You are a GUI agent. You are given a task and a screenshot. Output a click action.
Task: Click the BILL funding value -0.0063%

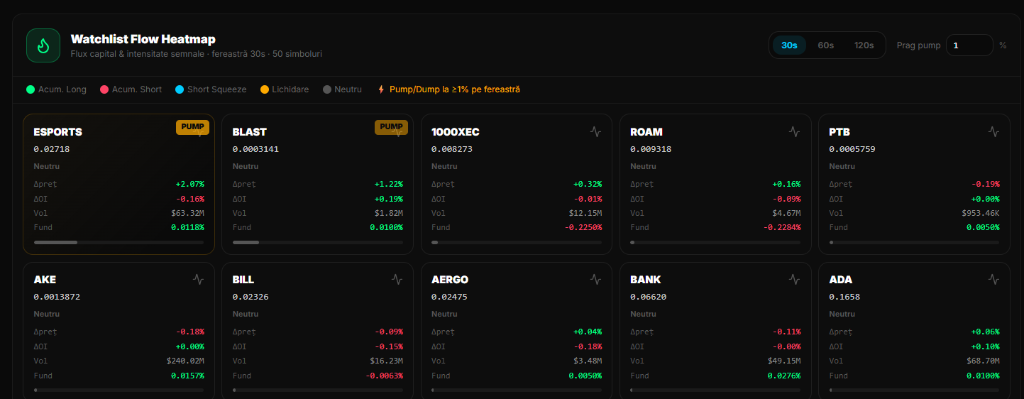385,375
